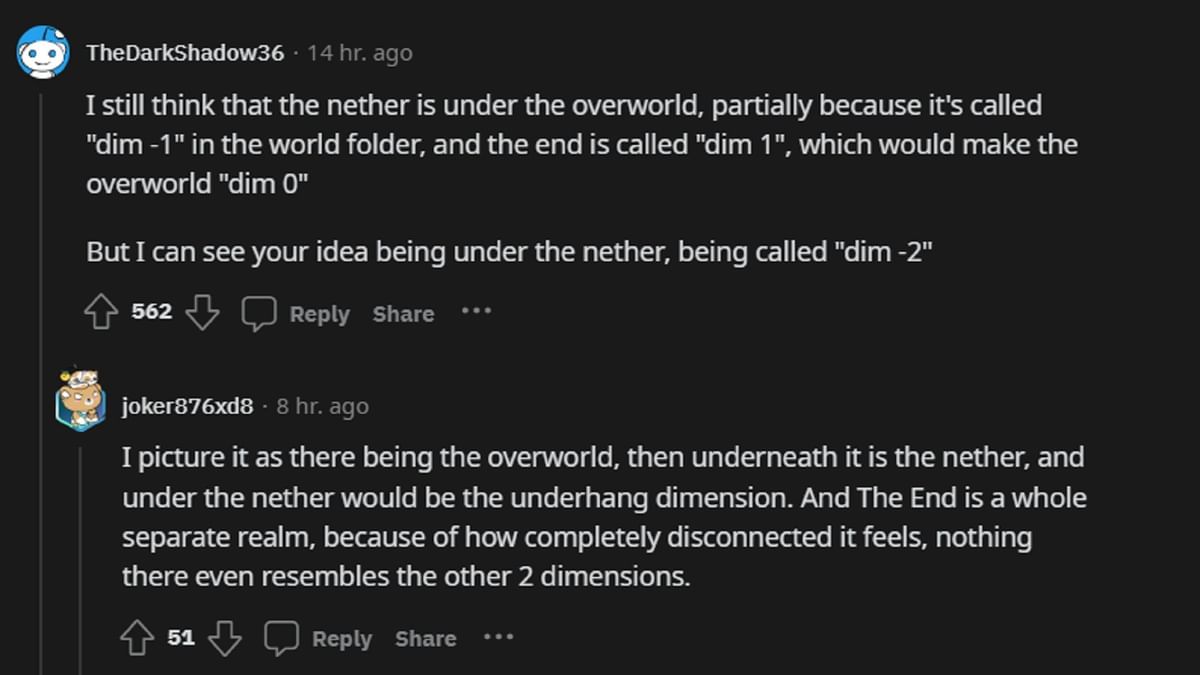Open Share options for TheDarkShadow36's comment
The width and height of the screenshot is (1200, 675).
tap(402, 313)
